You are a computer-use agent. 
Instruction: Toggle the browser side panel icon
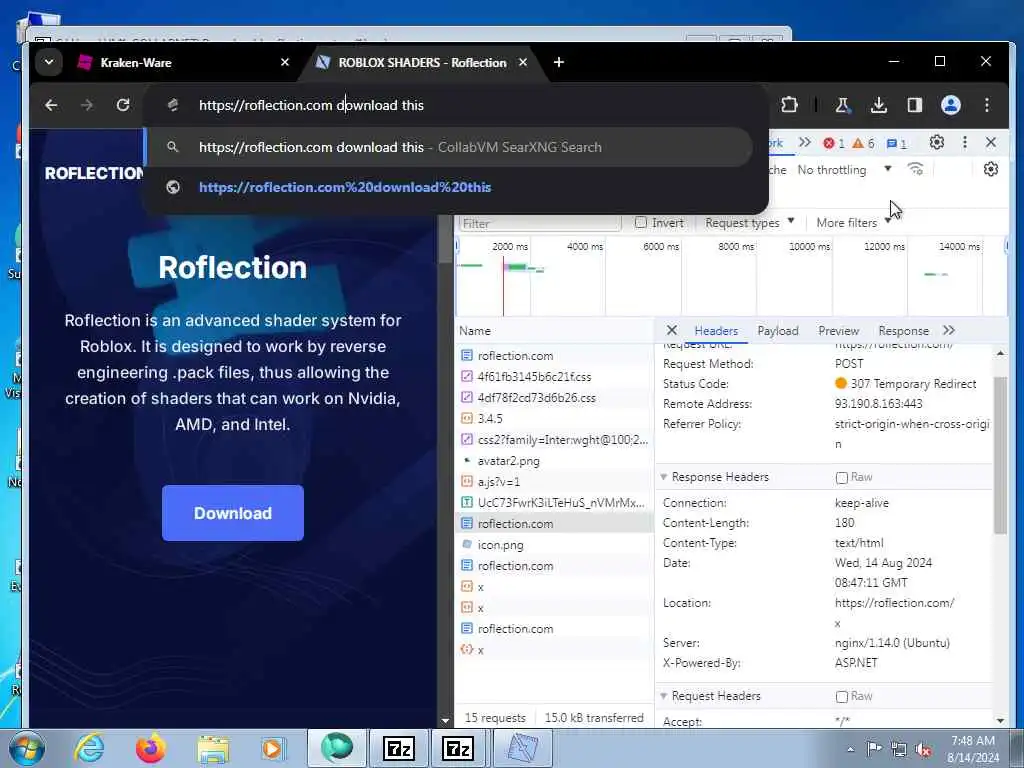tap(914, 105)
